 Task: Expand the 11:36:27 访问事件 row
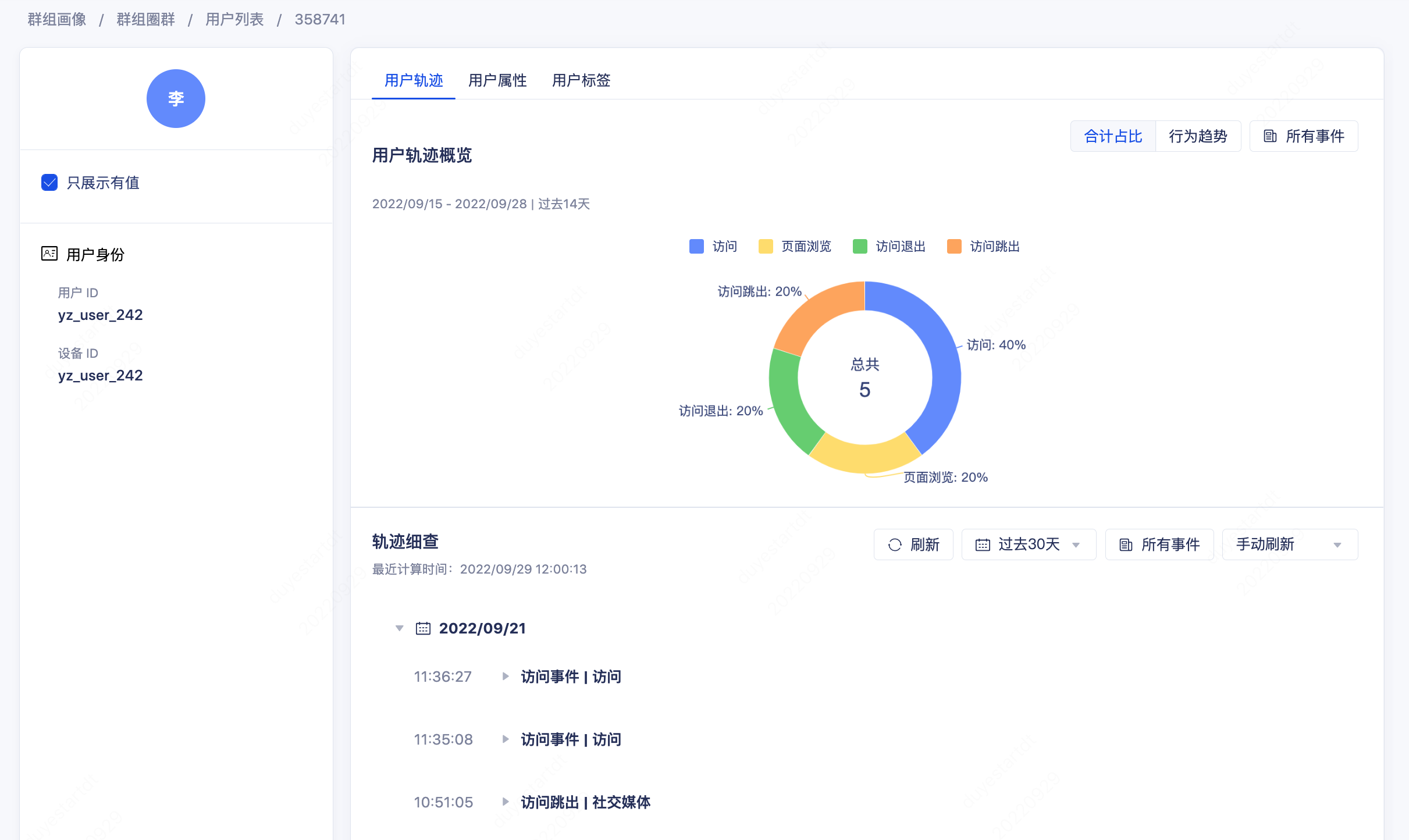(506, 677)
